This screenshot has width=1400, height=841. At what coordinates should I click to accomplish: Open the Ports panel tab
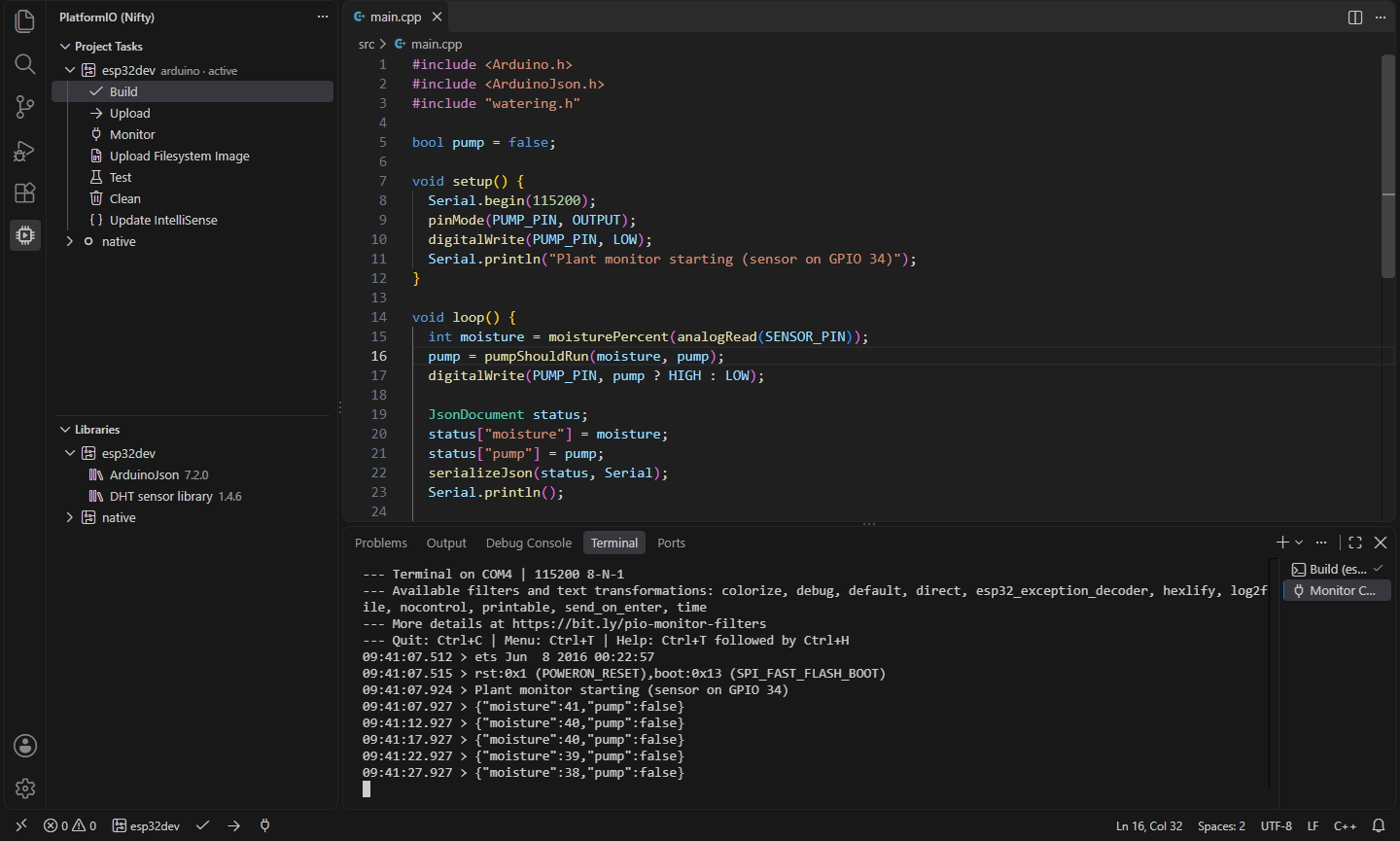click(x=671, y=543)
